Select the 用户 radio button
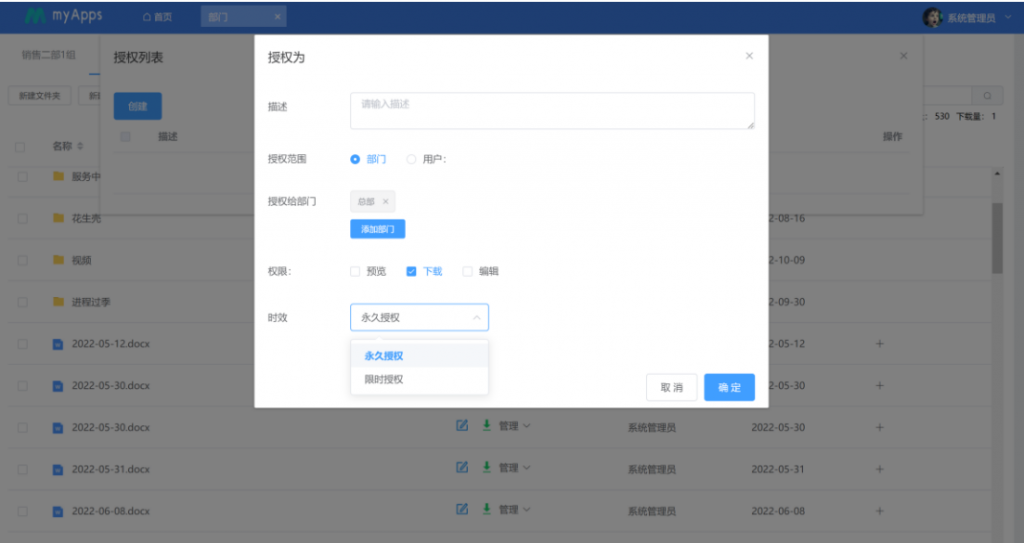The height and width of the screenshot is (543, 1024). pos(411,158)
